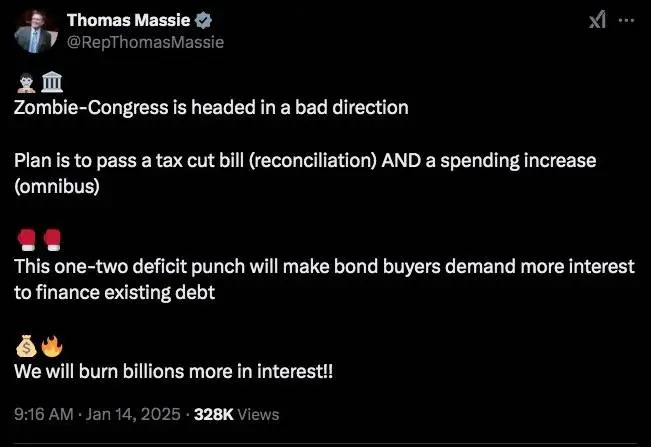Click the left boxing glove emoji

tap(25, 240)
